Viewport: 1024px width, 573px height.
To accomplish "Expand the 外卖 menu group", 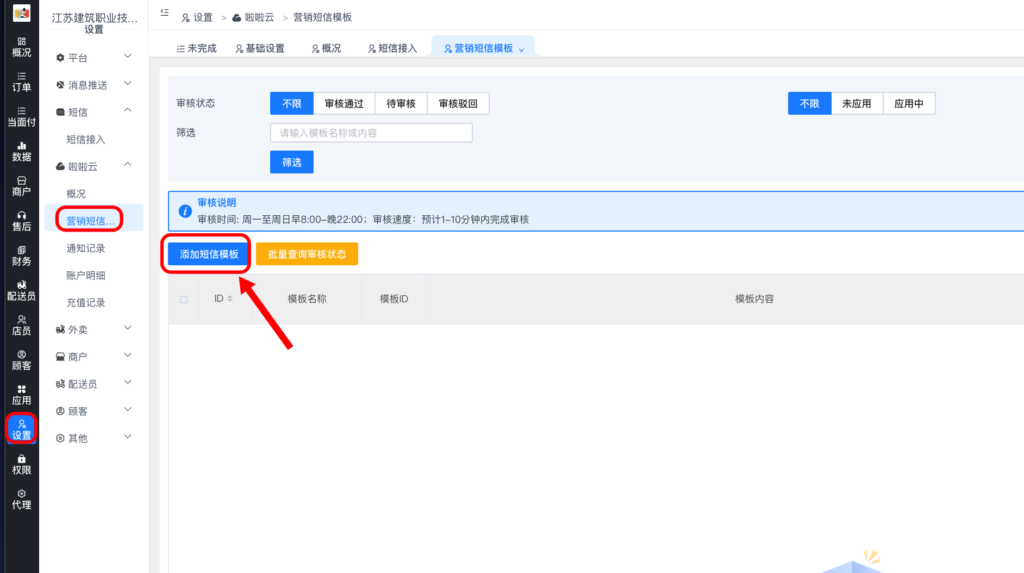I will pos(94,329).
